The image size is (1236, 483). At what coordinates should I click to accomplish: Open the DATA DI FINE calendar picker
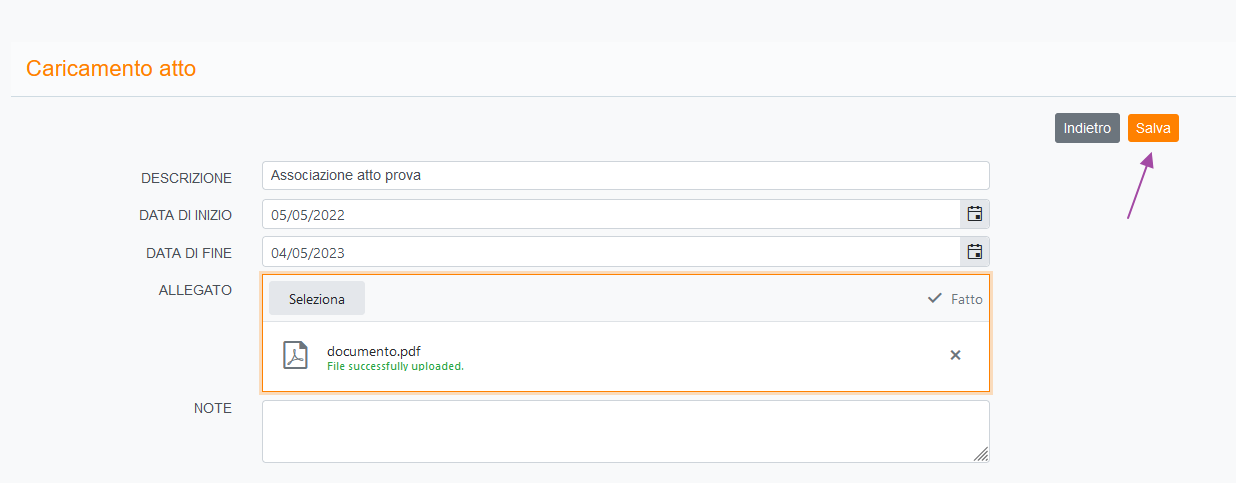974,252
